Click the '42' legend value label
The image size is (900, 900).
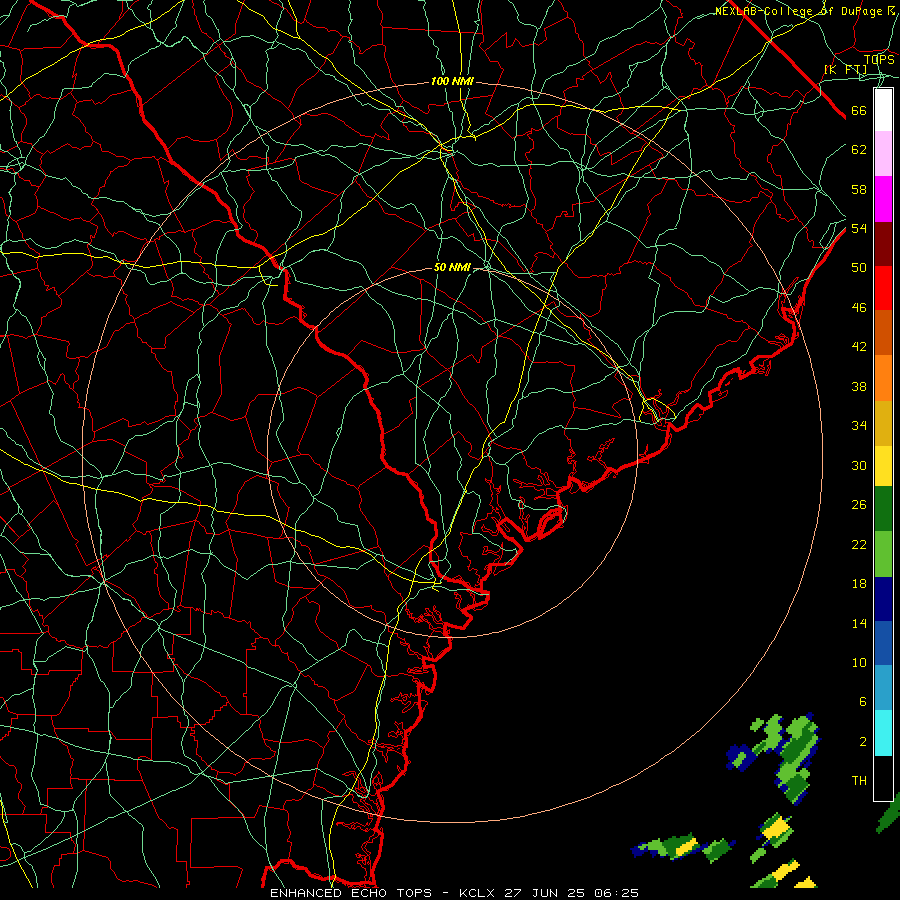point(859,347)
